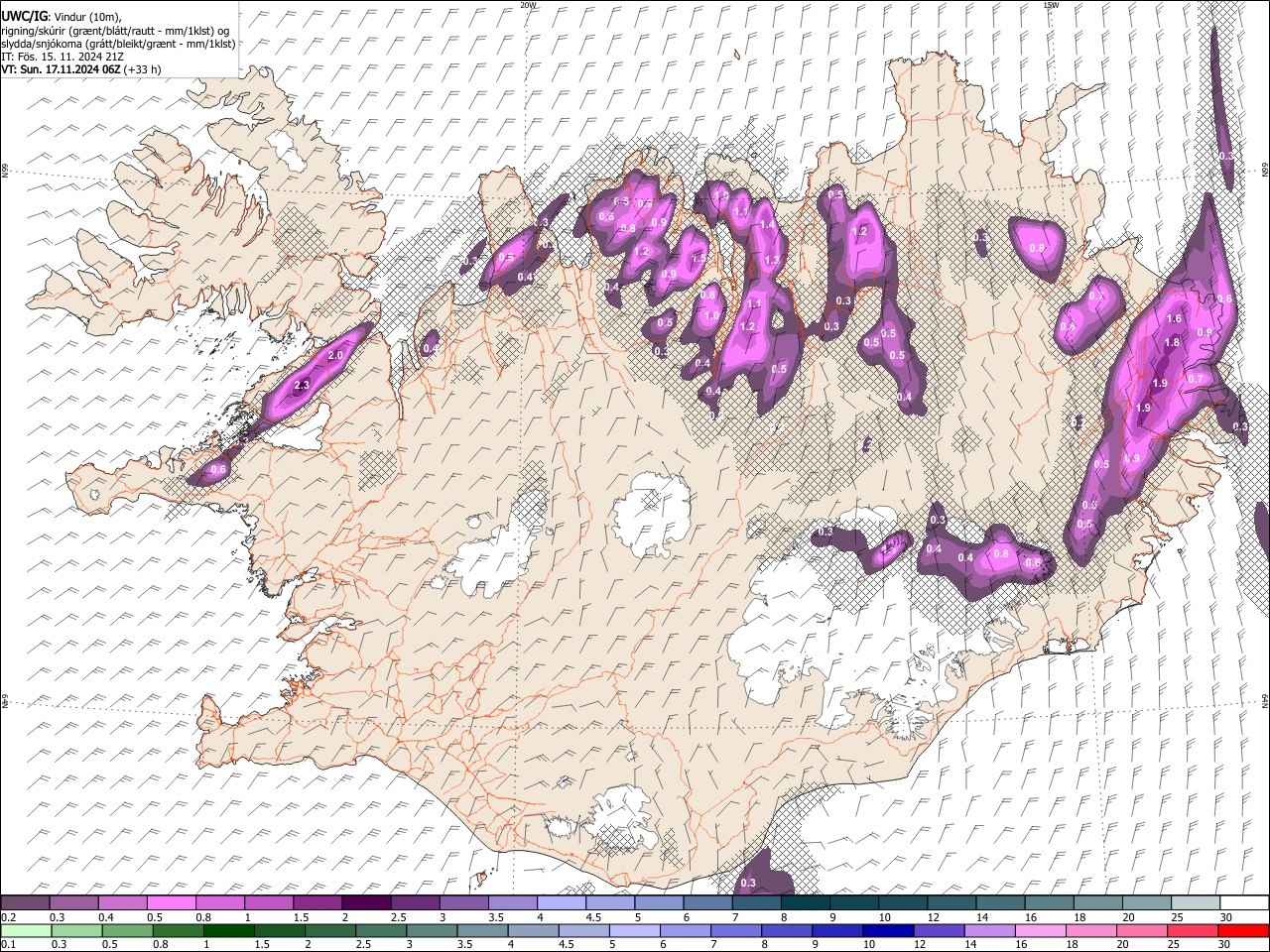Select the lavender 14 swatch, lower legend row
This screenshot has height=952, width=1270.
(989, 930)
